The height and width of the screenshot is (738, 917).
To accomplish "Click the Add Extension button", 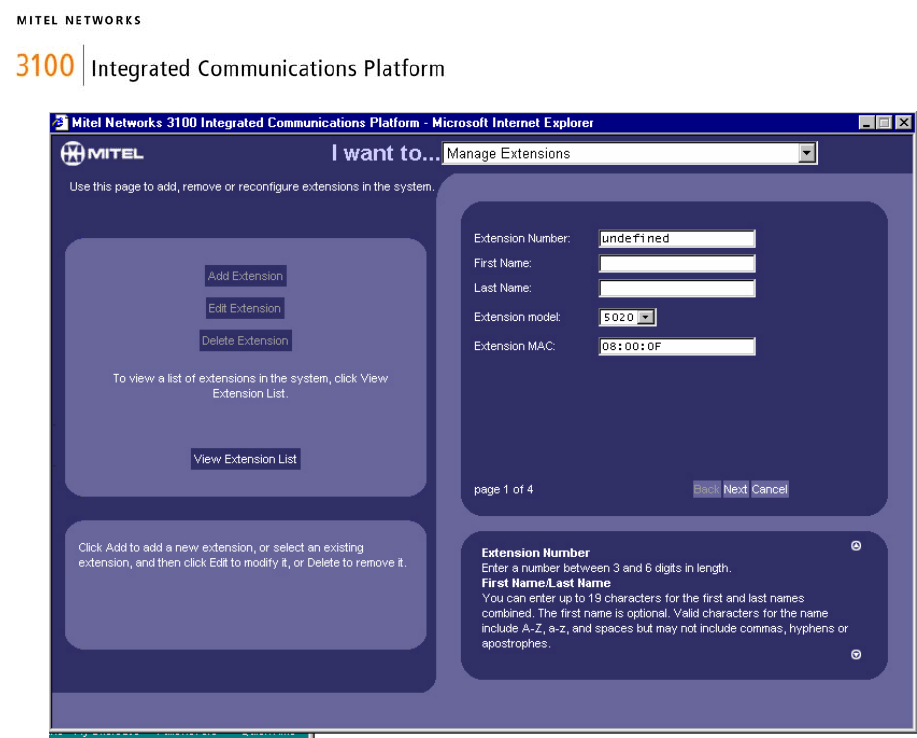I will [246, 276].
